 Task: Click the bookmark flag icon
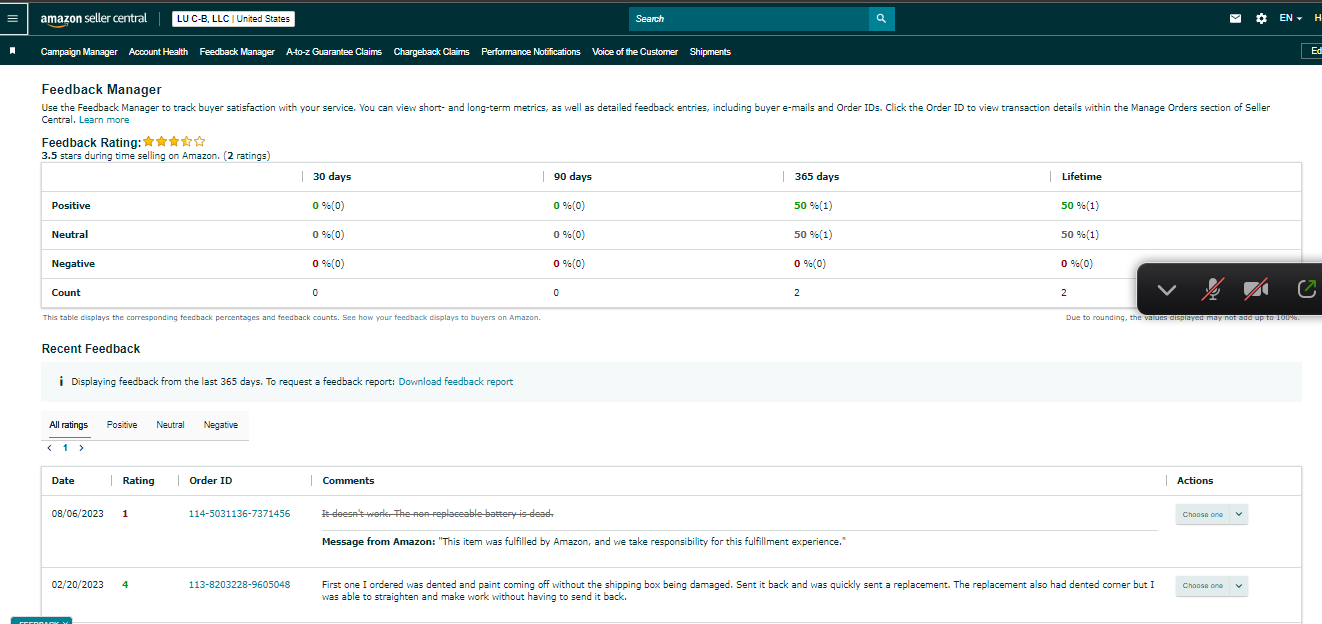12,50
